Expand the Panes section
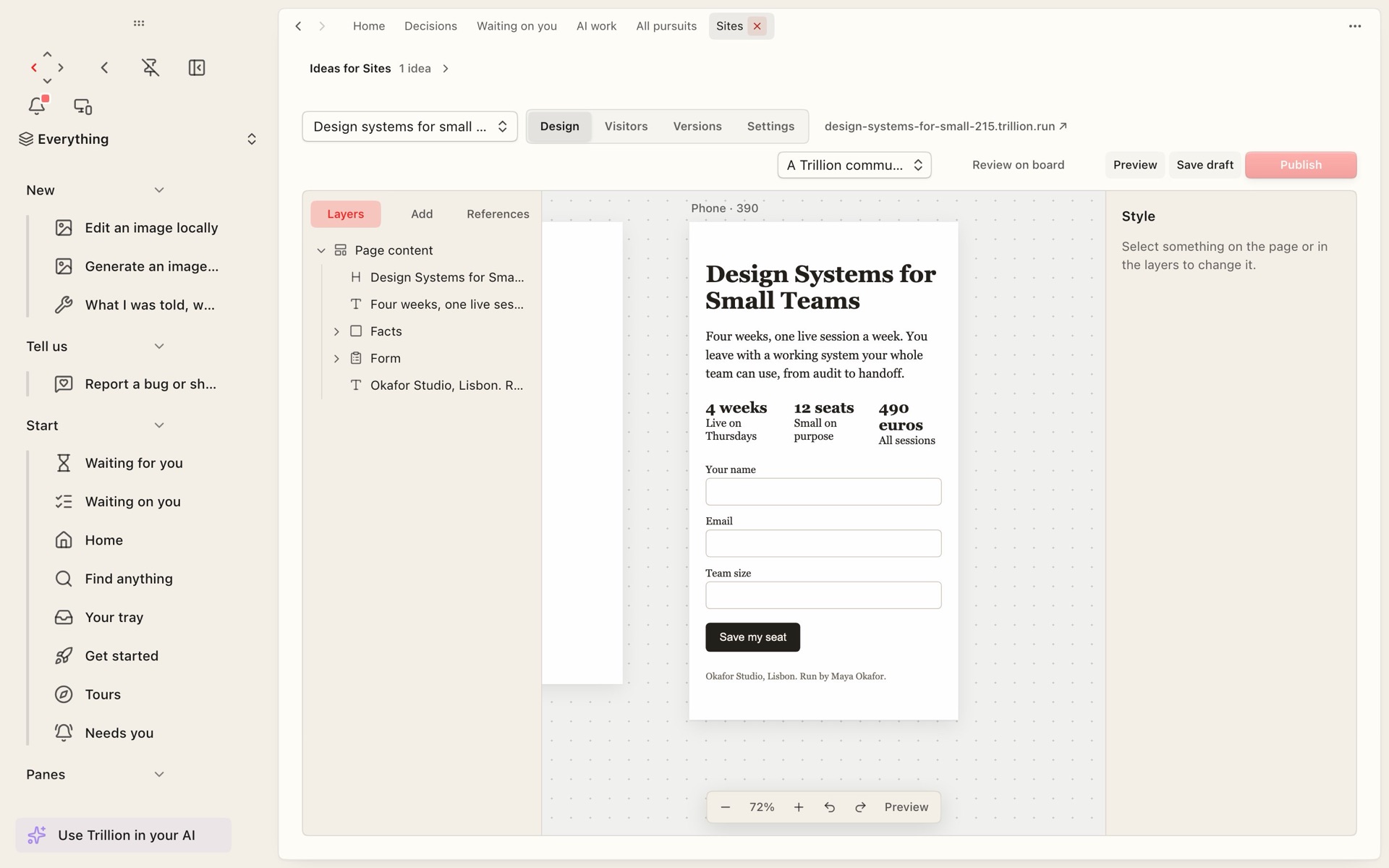This screenshot has height=868, width=1389. click(159, 775)
